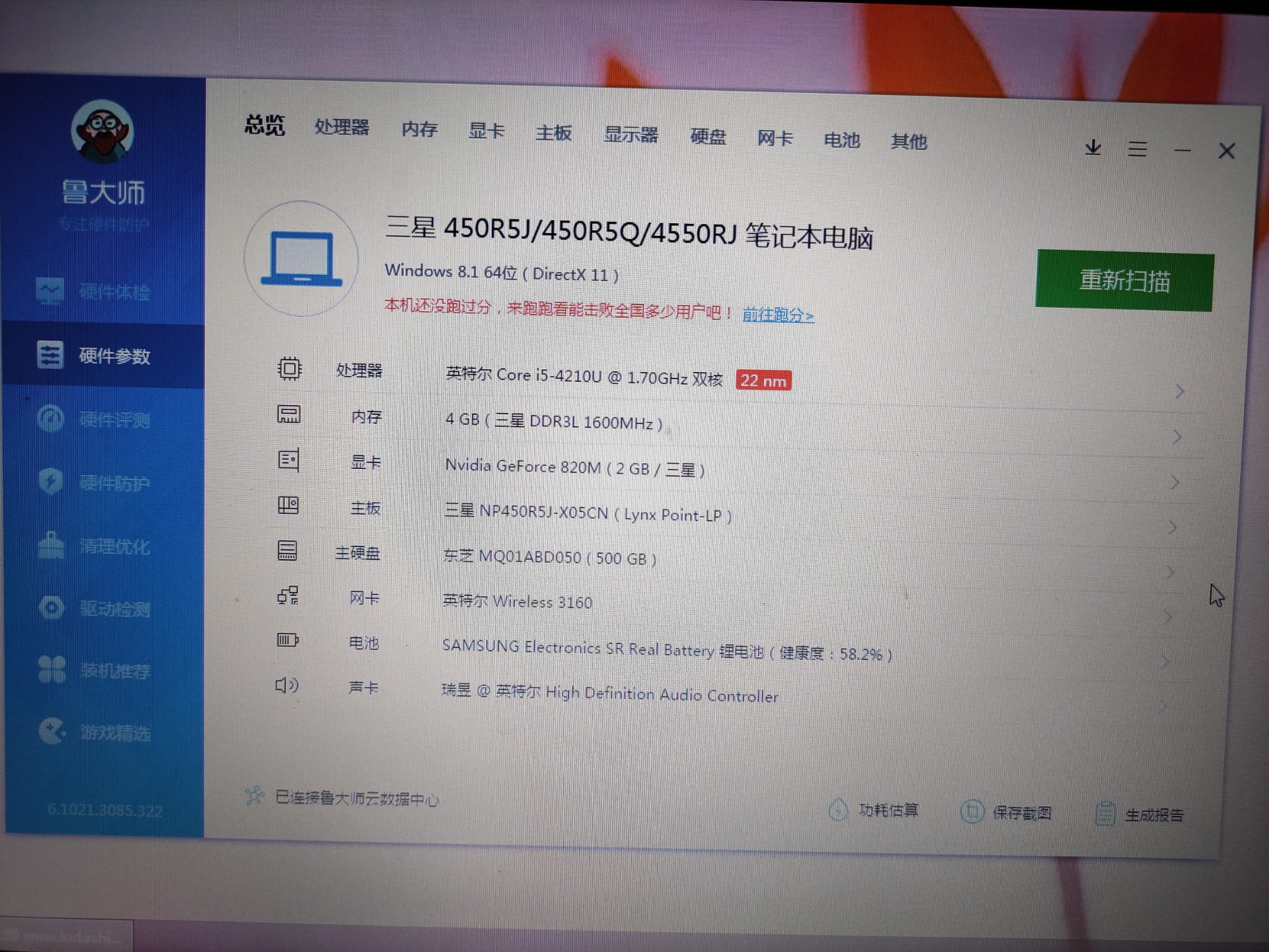Click the cloud data center connection icon
This screenshot has width=1269, height=952.
pos(254,795)
